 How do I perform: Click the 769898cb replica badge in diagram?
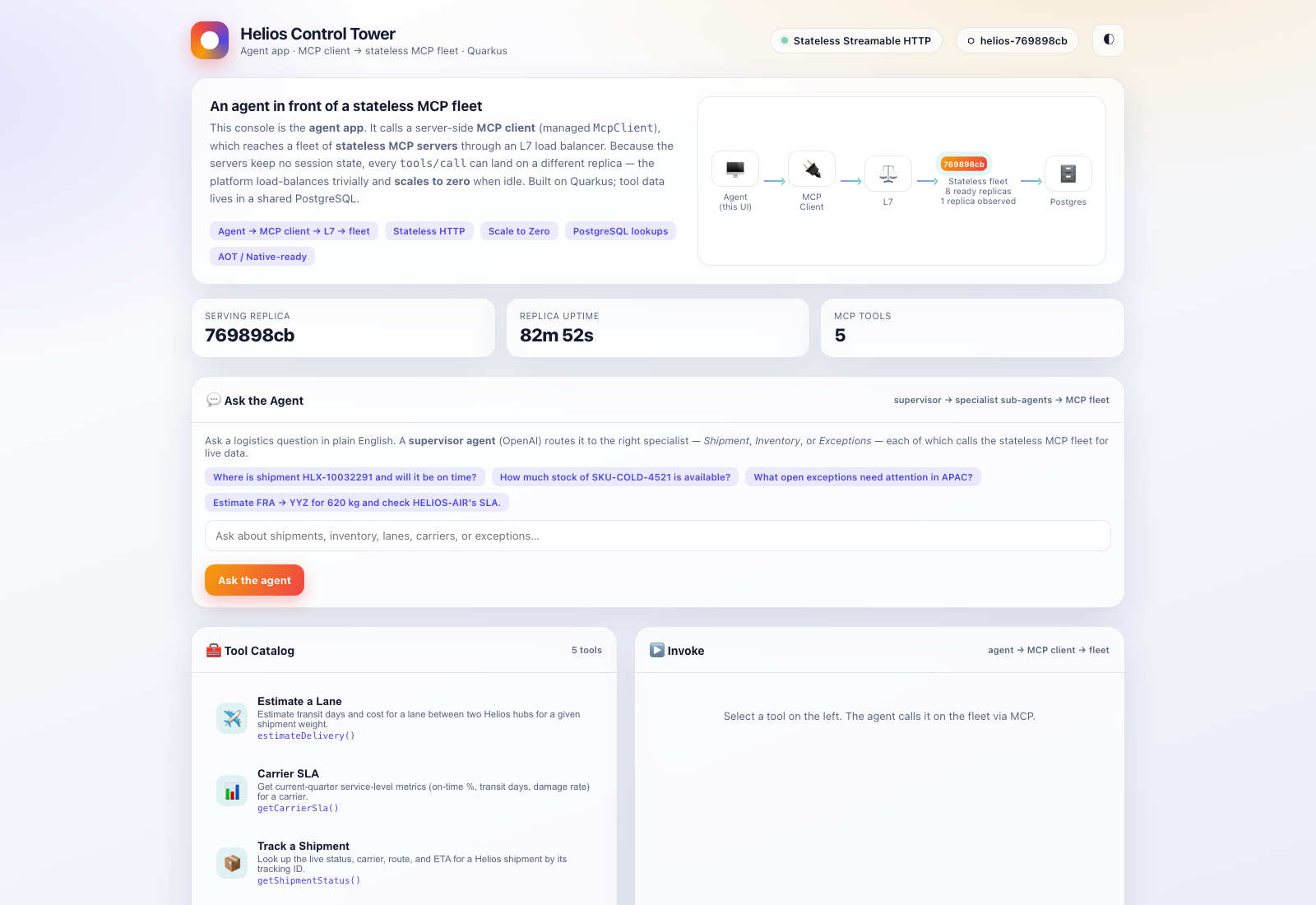[963, 164]
